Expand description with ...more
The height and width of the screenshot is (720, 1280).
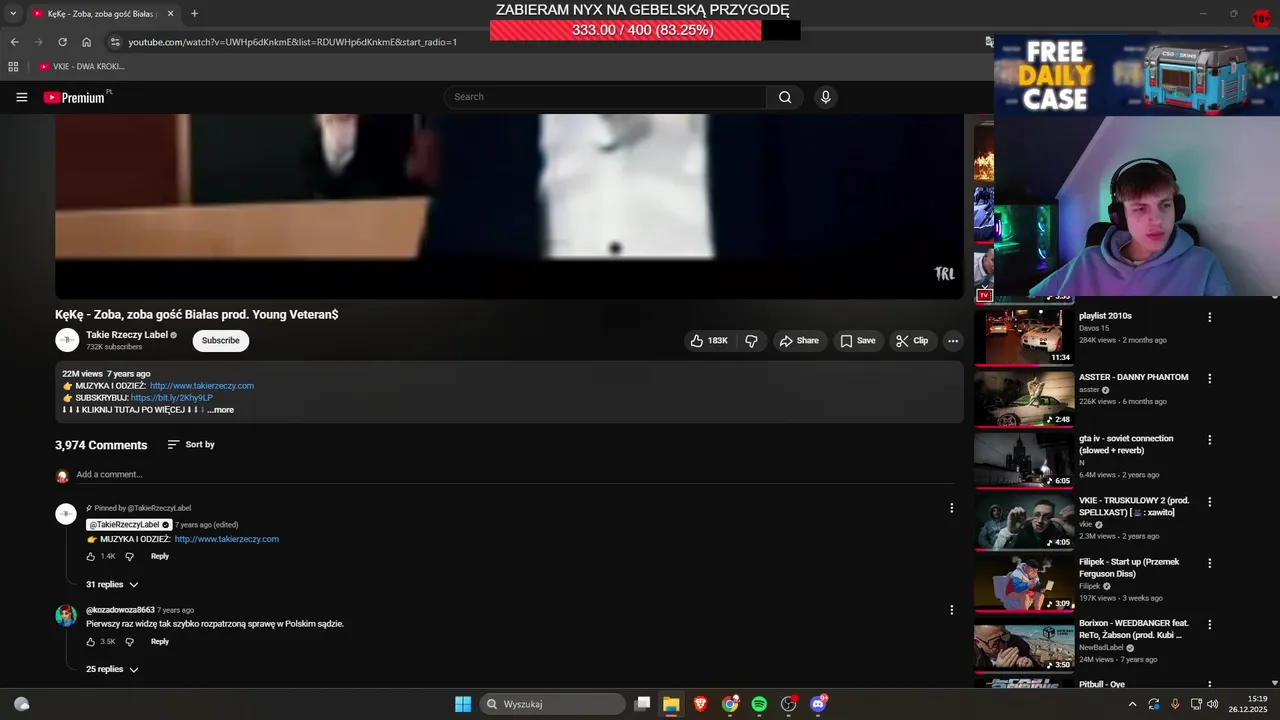221,410
